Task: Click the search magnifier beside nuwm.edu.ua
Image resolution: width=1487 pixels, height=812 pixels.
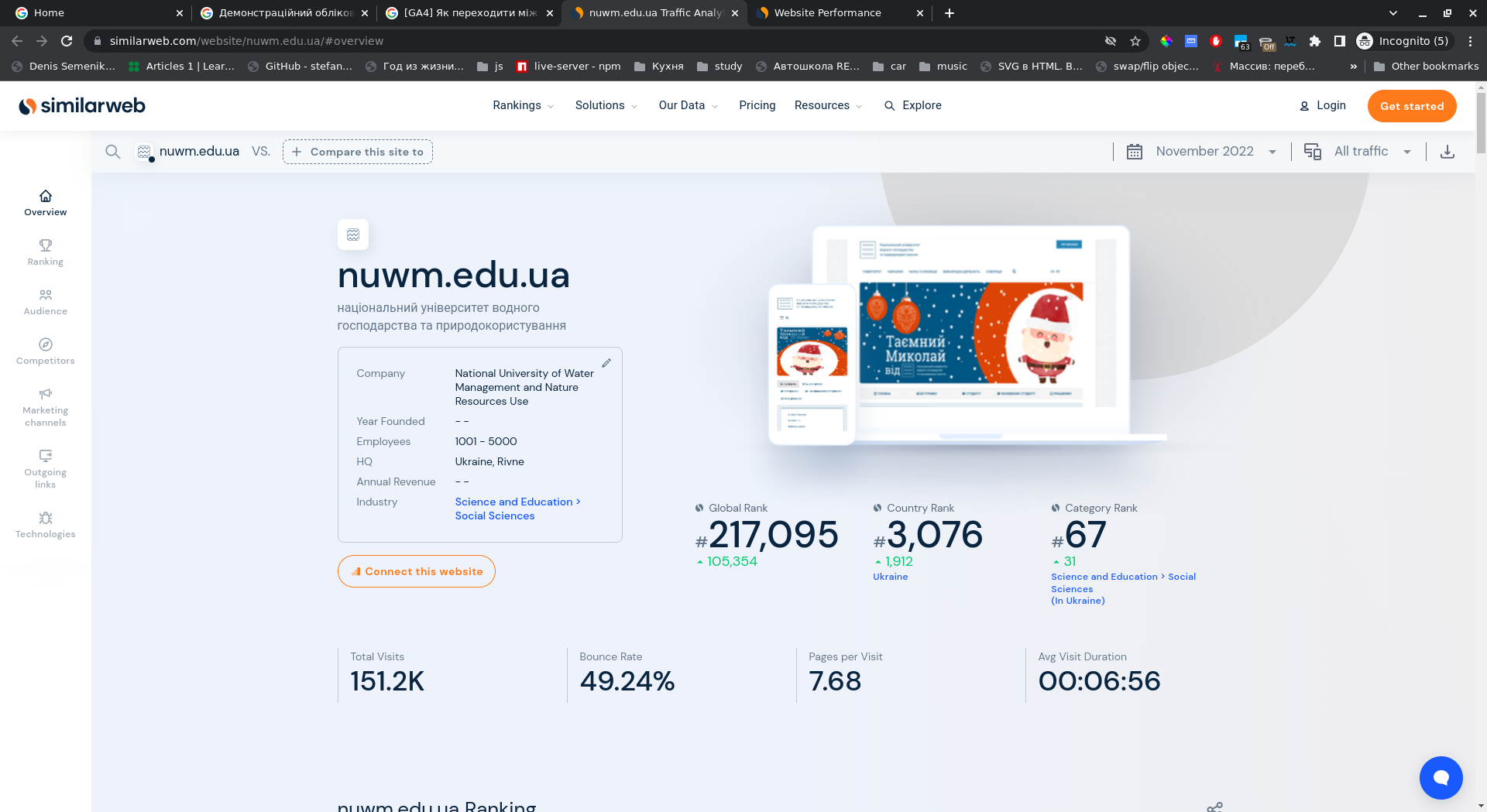Action: (113, 152)
